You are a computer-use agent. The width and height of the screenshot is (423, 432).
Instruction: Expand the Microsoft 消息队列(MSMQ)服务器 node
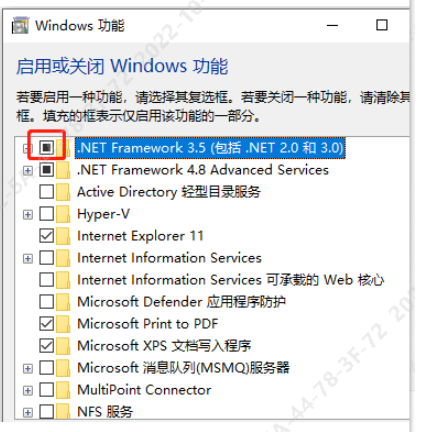click(x=28, y=368)
